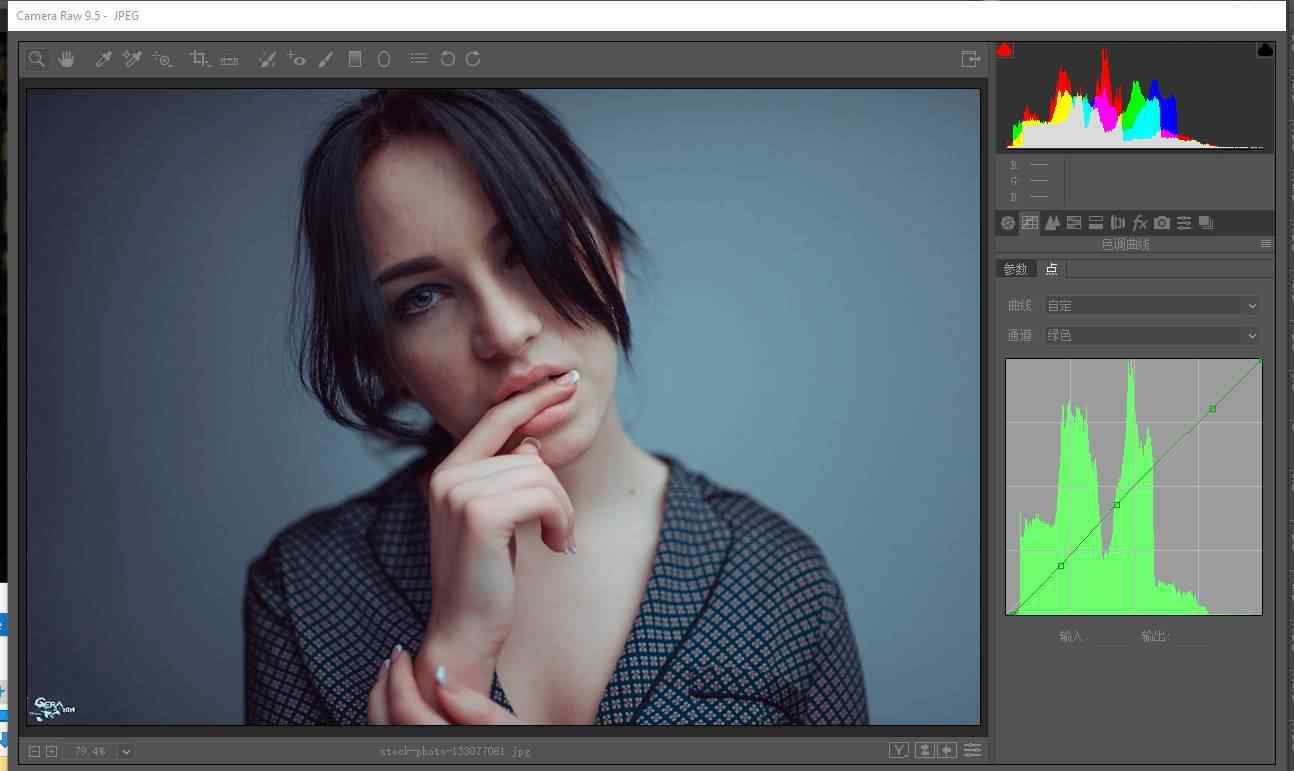Choose the Adjustment Brush tool

tap(325, 59)
